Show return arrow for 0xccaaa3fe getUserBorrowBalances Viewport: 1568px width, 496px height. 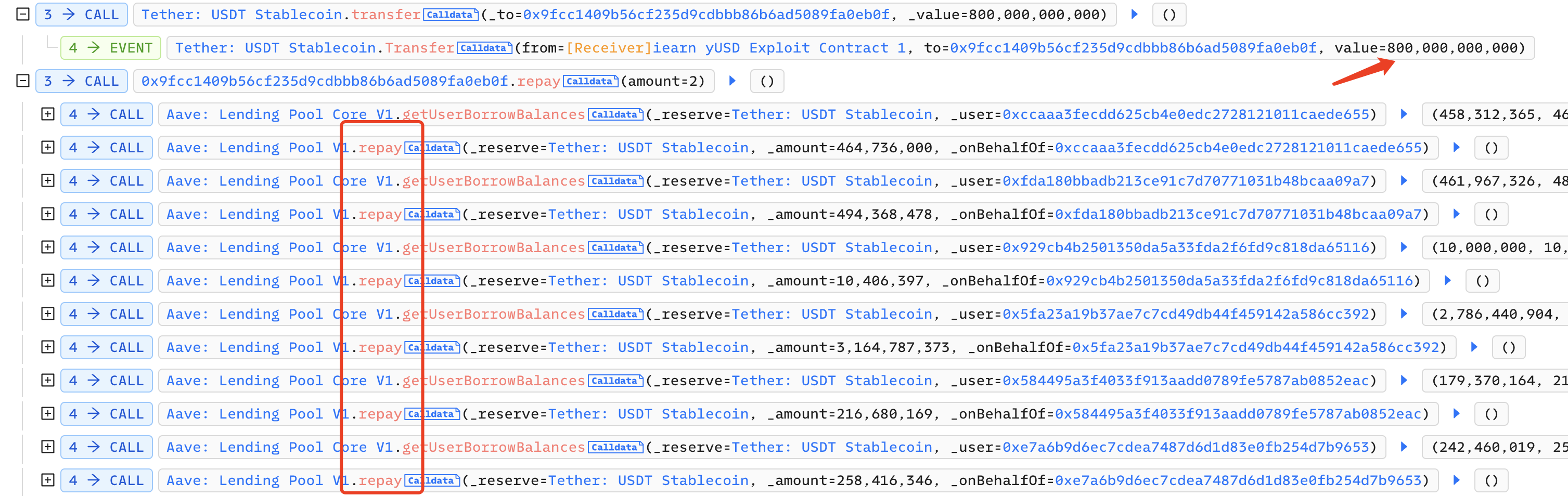click(1404, 114)
